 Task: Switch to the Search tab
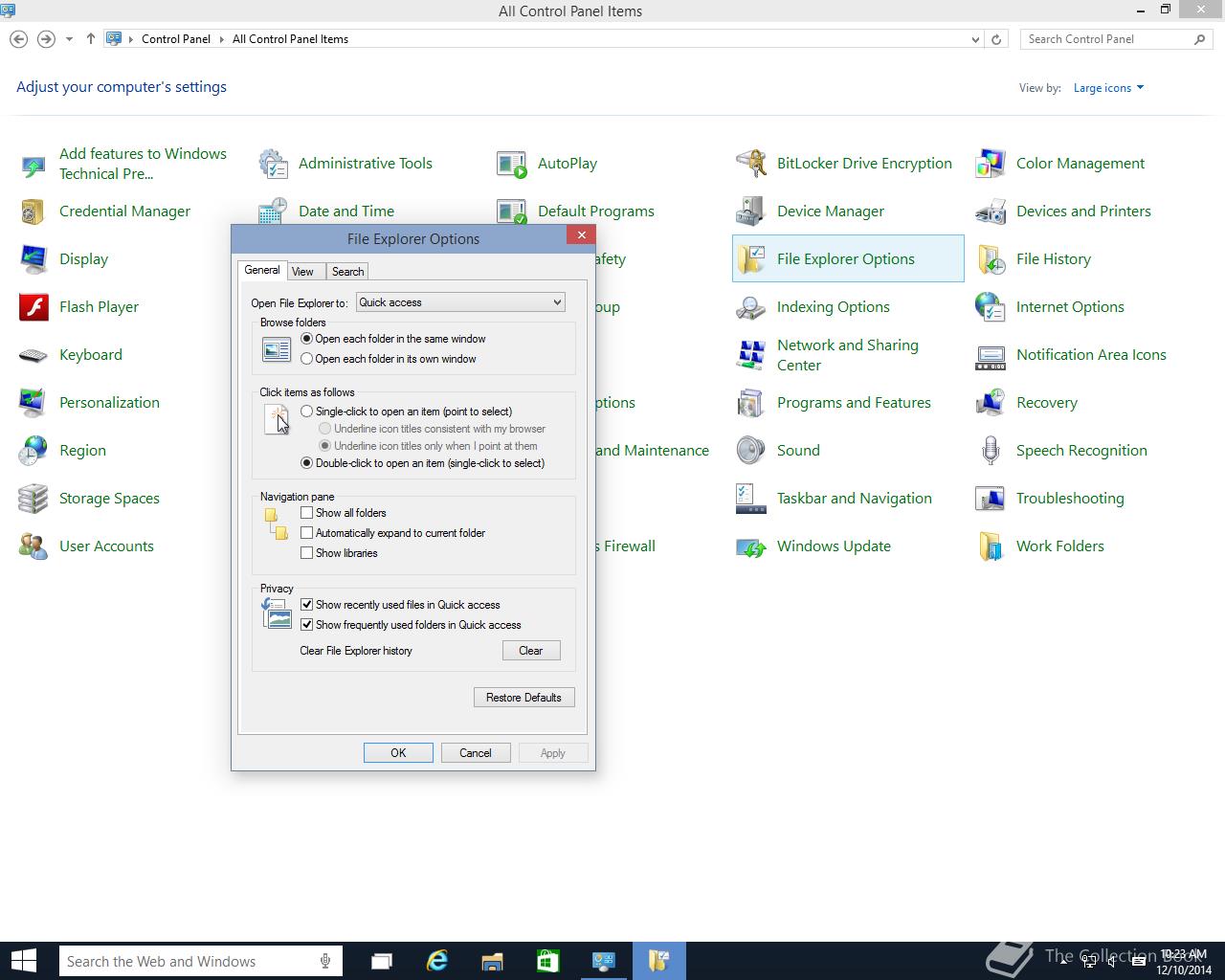[347, 272]
